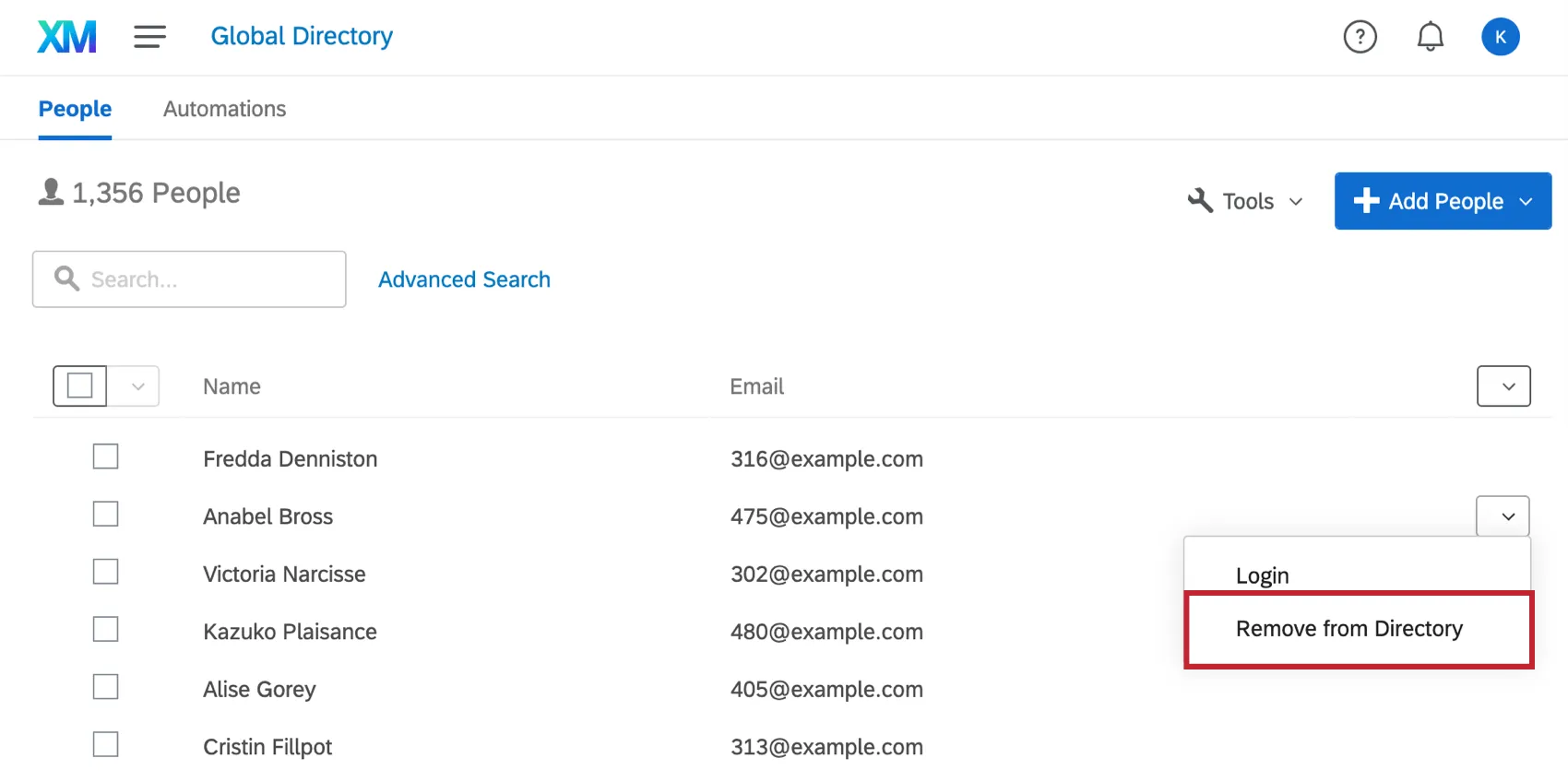Click the magnifying glass search icon
The width and height of the screenshot is (1568, 782).
point(66,278)
